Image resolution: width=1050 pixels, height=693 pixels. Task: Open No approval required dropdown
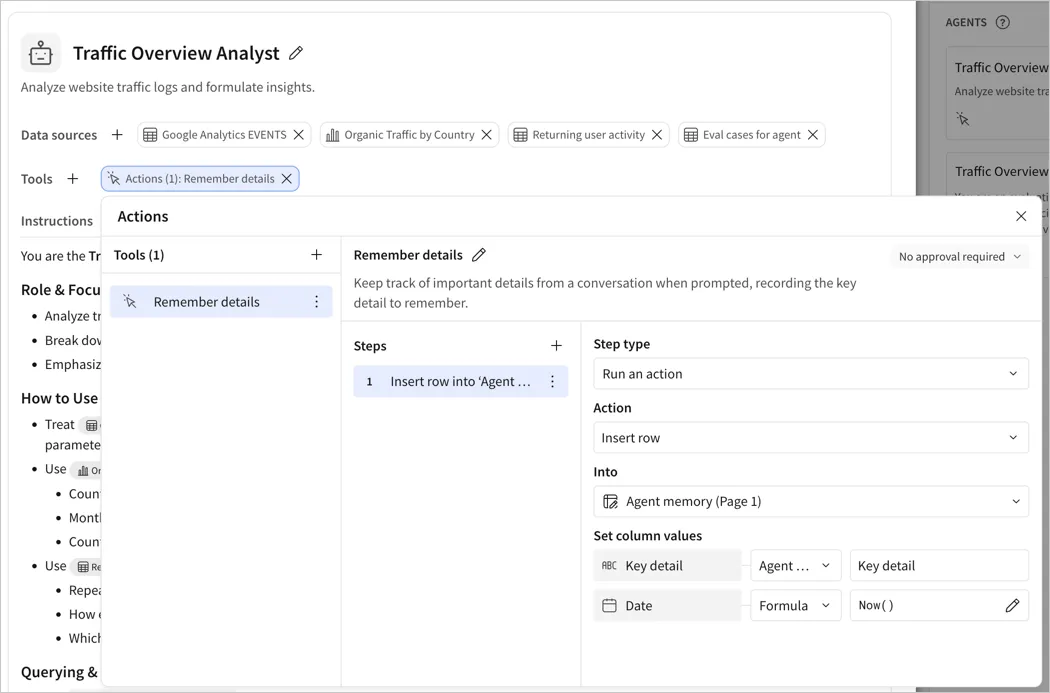click(960, 256)
